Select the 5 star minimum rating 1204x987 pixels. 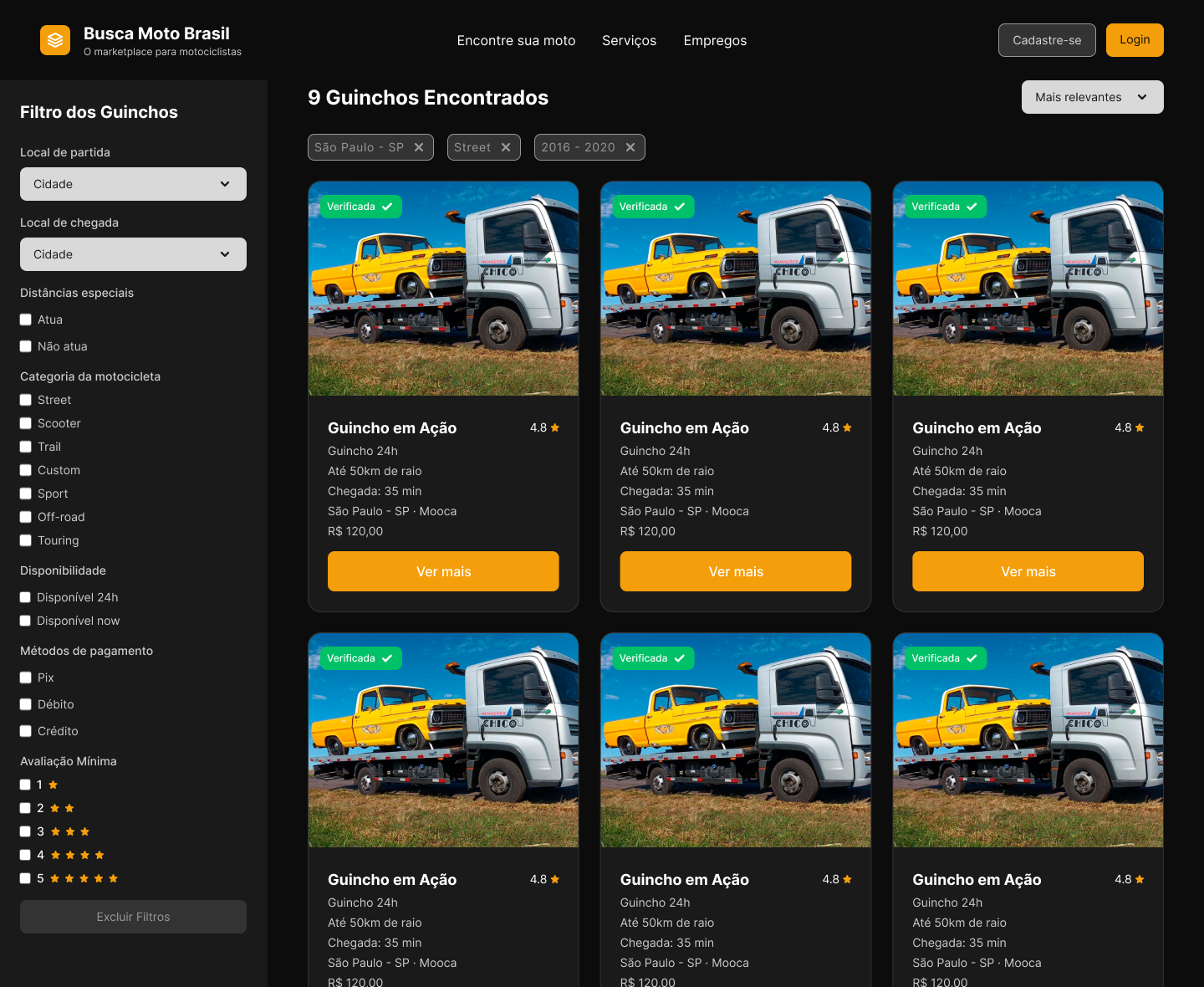pyautogui.click(x=25, y=878)
